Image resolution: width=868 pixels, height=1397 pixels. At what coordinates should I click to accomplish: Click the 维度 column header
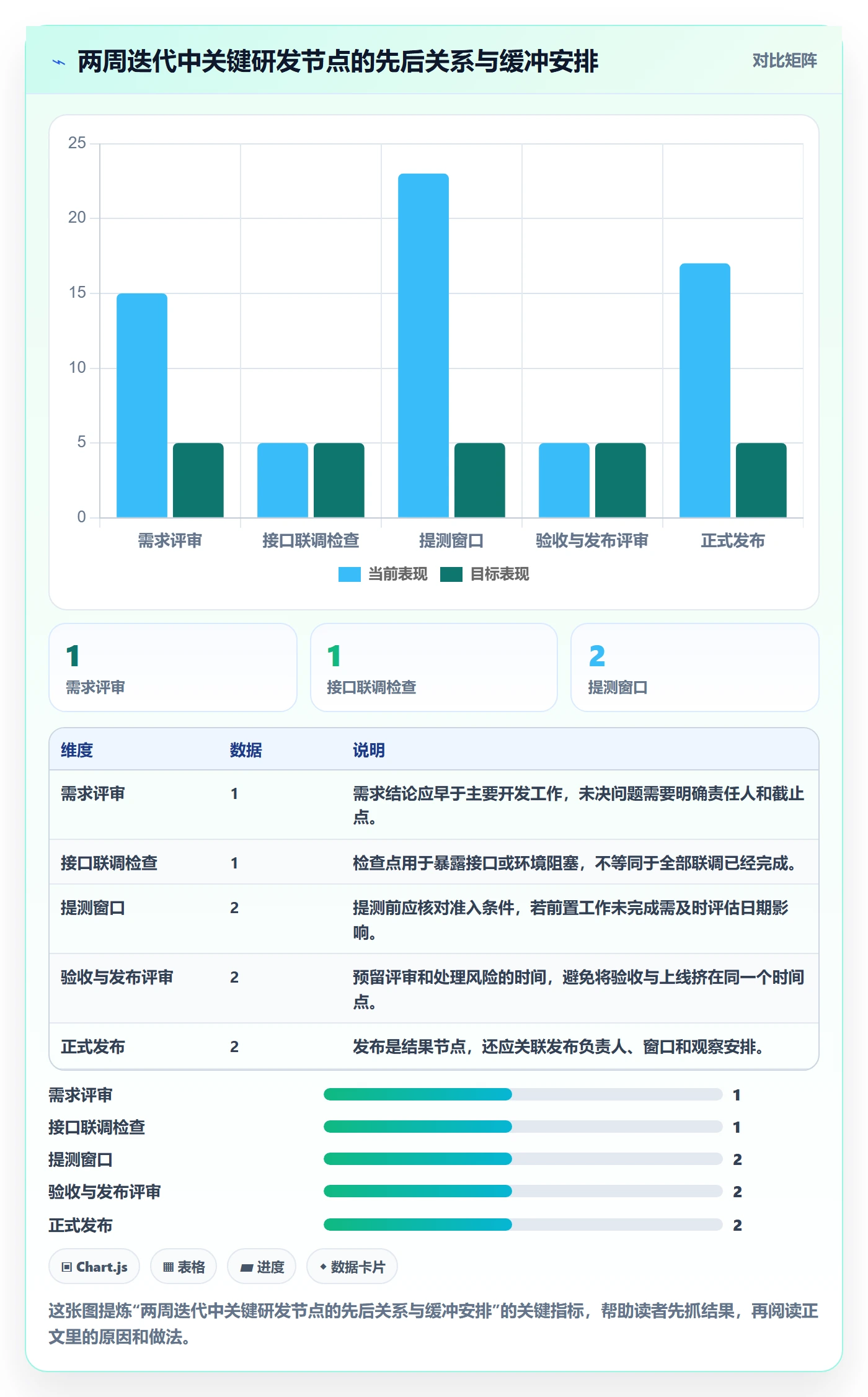coord(77,750)
